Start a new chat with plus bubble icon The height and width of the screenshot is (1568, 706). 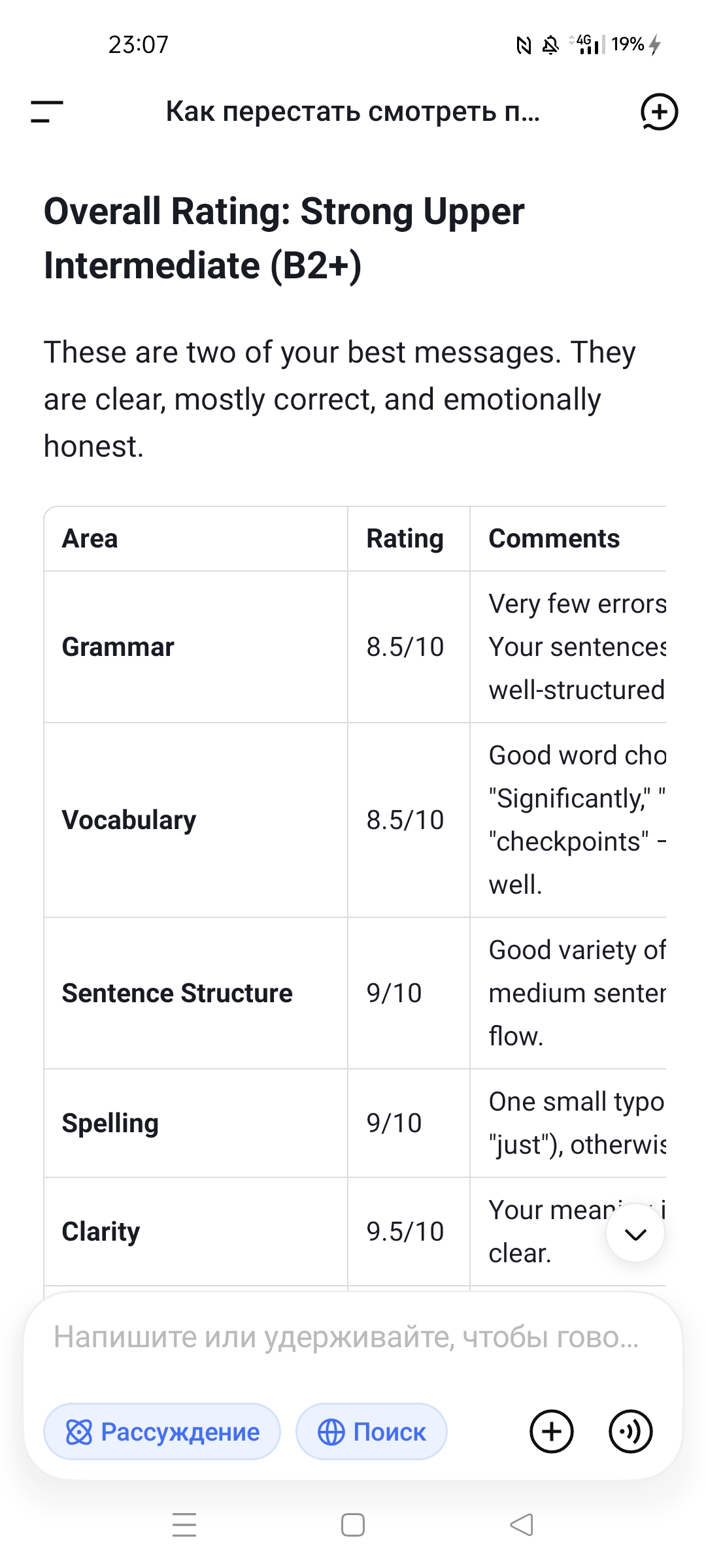(658, 112)
